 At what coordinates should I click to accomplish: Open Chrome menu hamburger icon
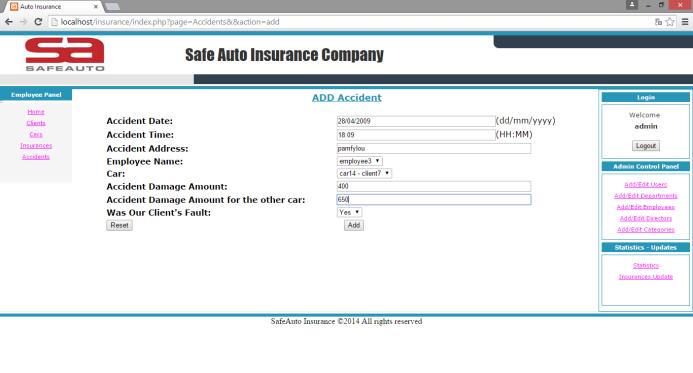point(685,22)
